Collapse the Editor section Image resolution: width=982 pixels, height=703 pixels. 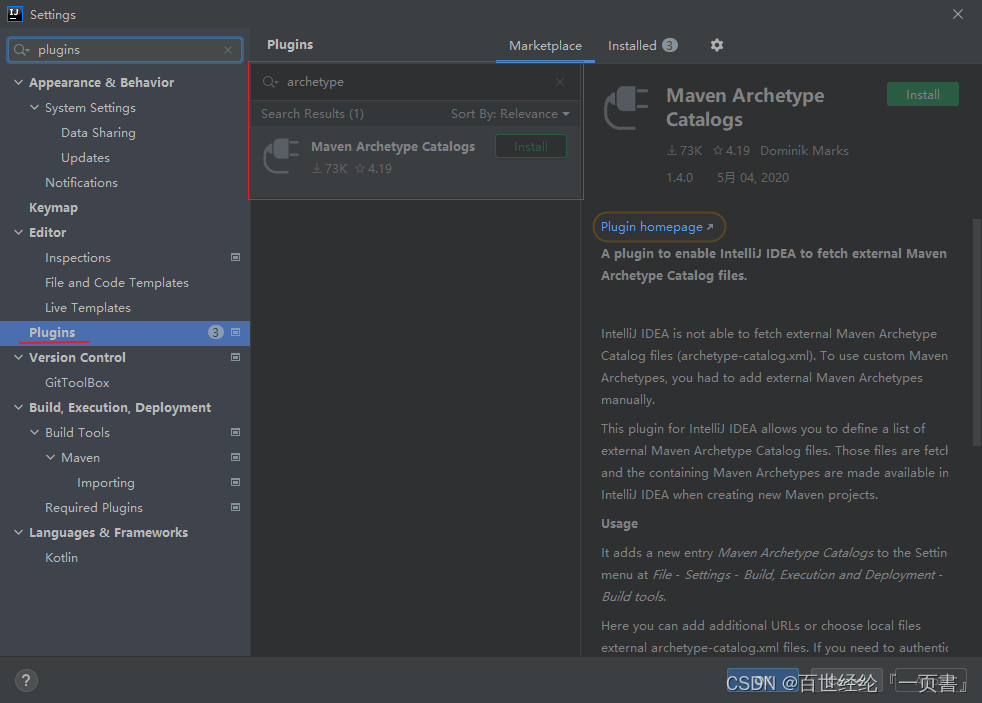[19, 232]
